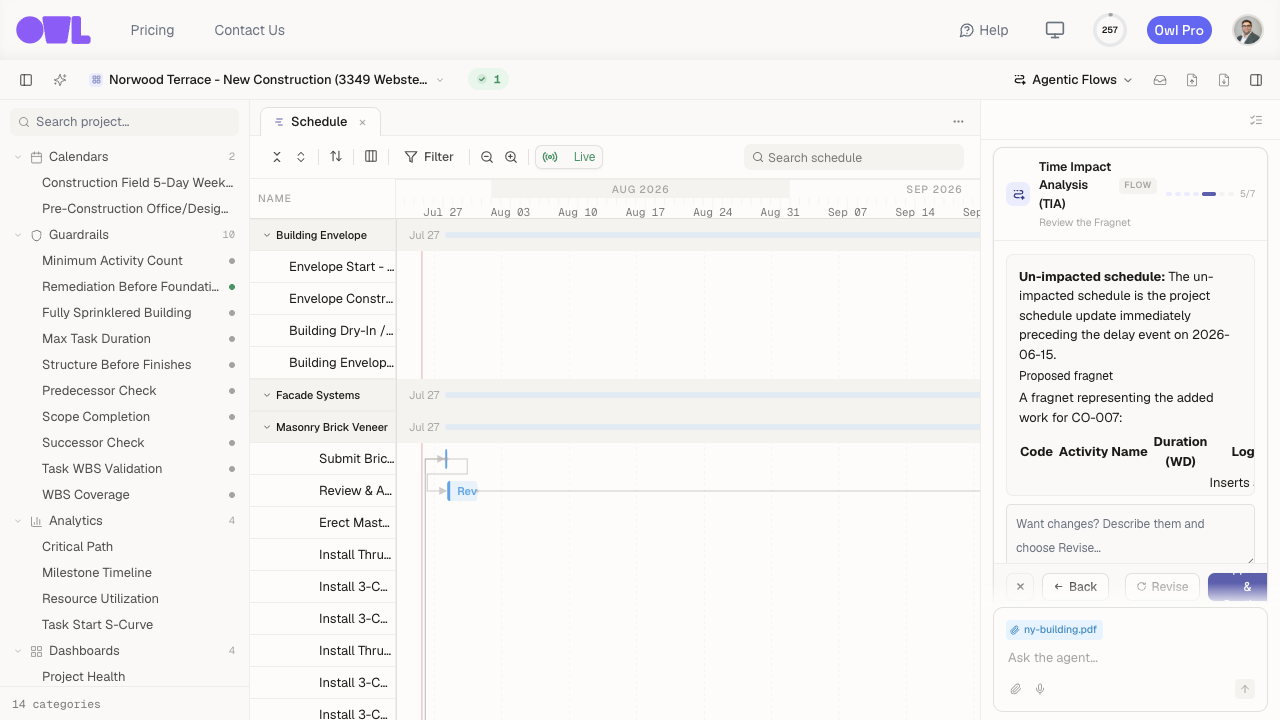Go Back in the flow
Image resolution: width=1280 pixels, height=720 pixels.
coord(1075,587)
